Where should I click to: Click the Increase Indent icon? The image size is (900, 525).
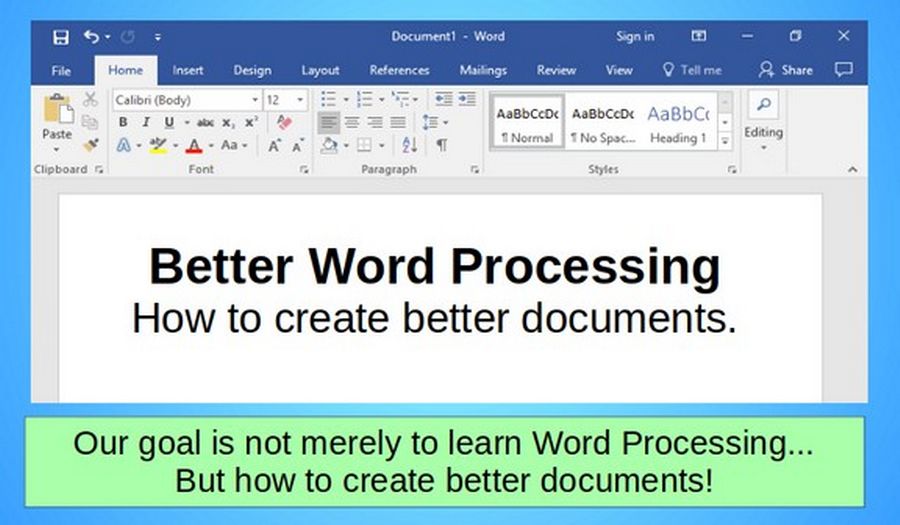click(467, 99)
